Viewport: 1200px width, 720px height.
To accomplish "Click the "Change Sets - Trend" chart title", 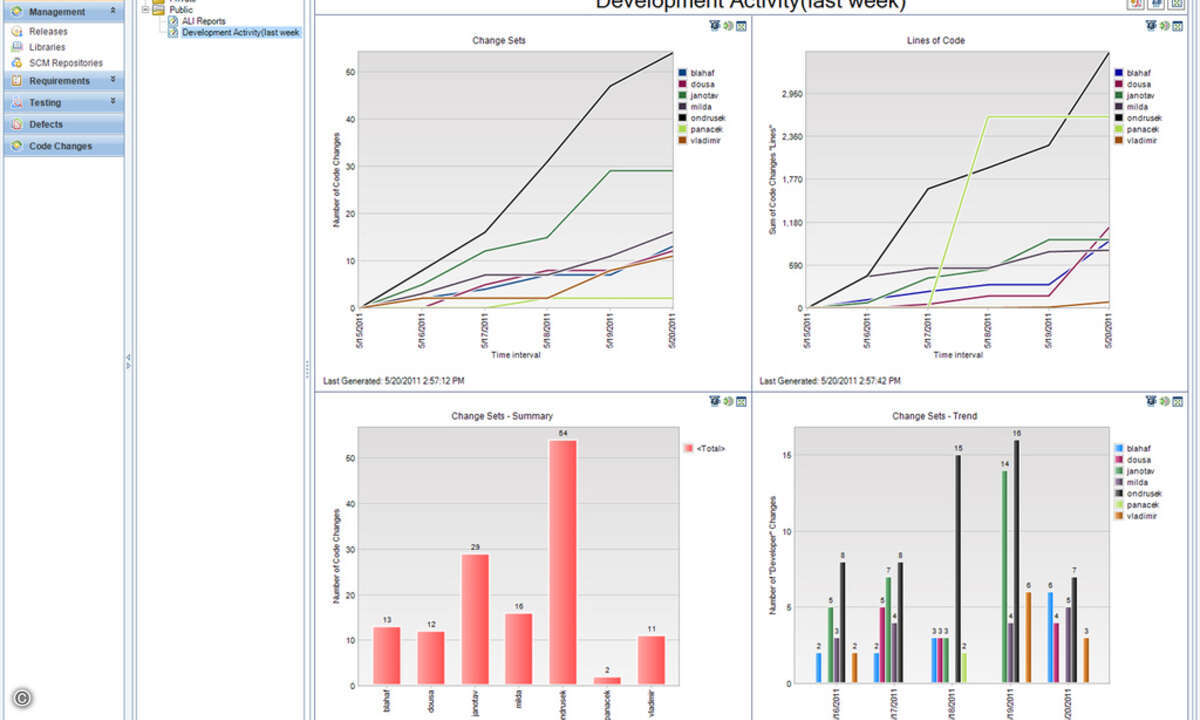I will (x=935, y=416).
